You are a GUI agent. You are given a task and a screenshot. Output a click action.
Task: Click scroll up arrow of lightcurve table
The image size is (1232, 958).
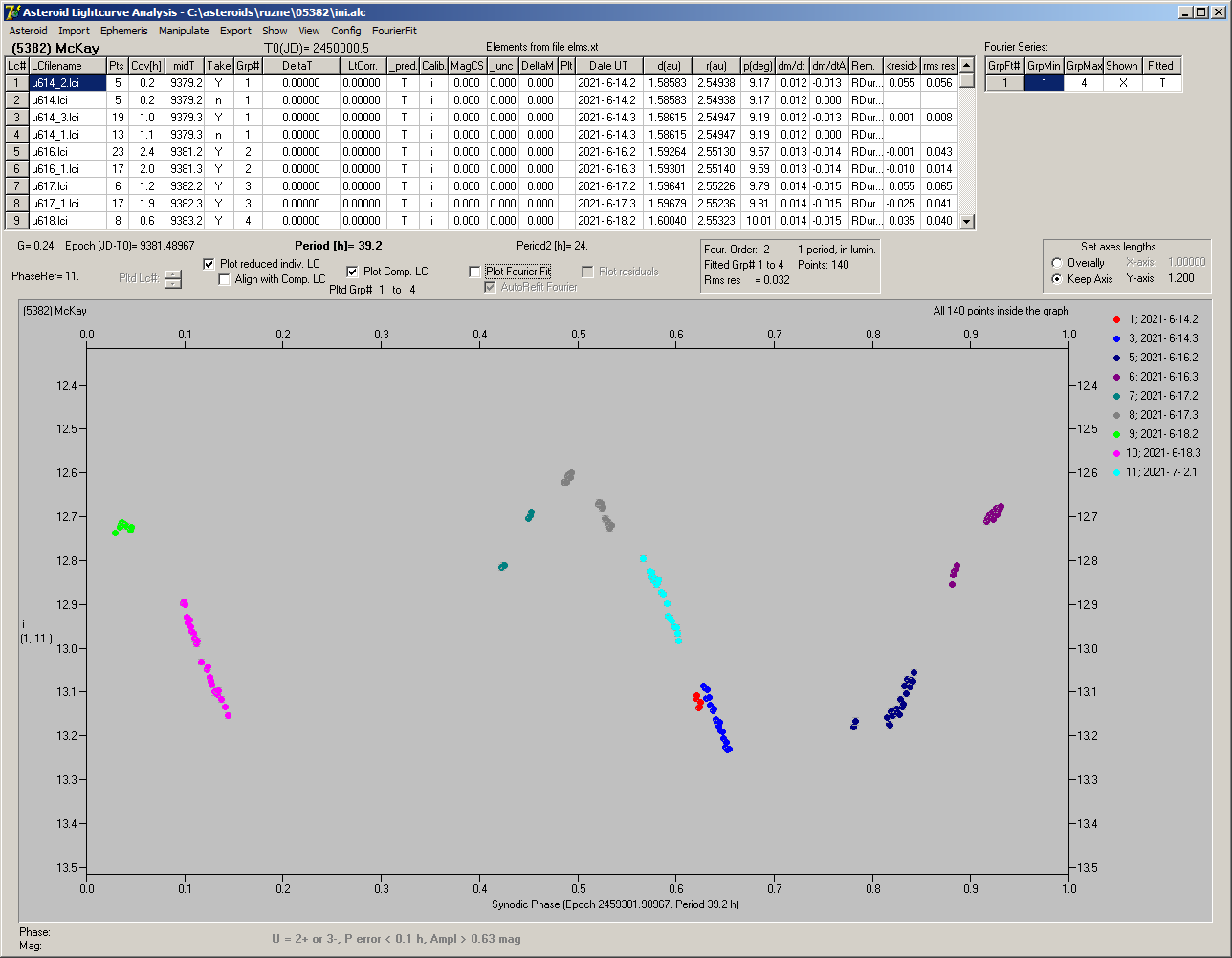[967, 65]
